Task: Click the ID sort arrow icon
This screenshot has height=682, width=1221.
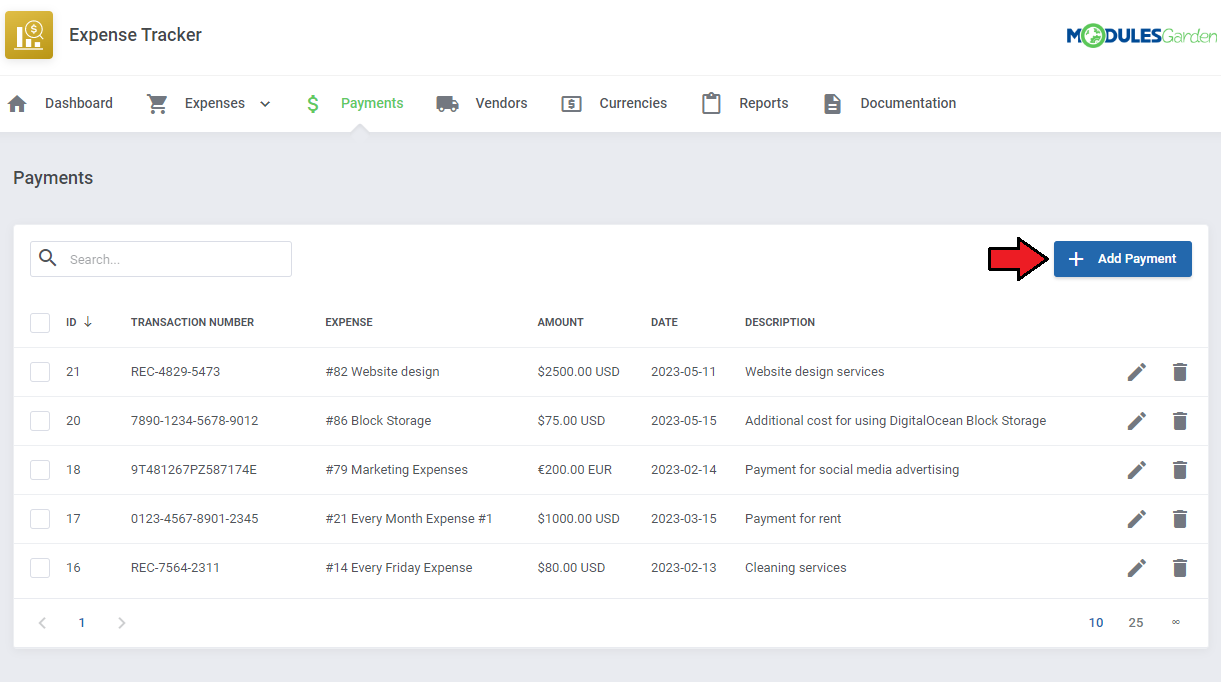Action: click(x=88, y=322)
